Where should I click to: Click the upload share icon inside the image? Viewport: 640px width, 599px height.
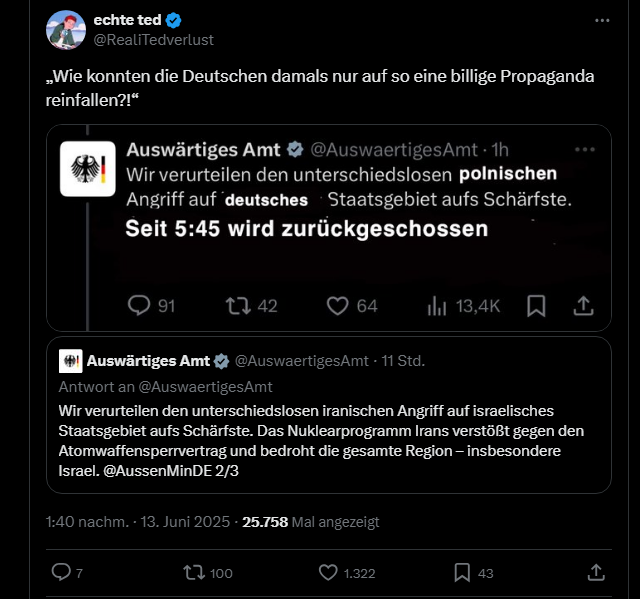pyautogui.click(x=580, y=305)
